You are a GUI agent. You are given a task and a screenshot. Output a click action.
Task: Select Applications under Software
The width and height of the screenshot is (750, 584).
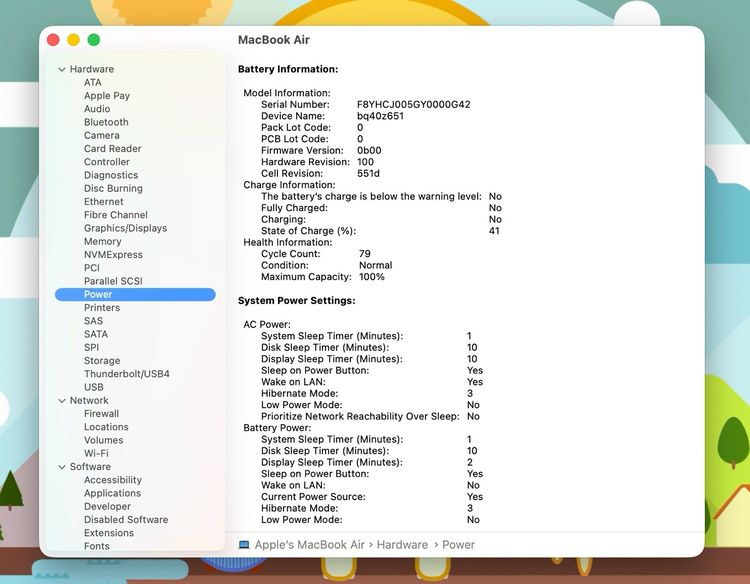[112, 493]
